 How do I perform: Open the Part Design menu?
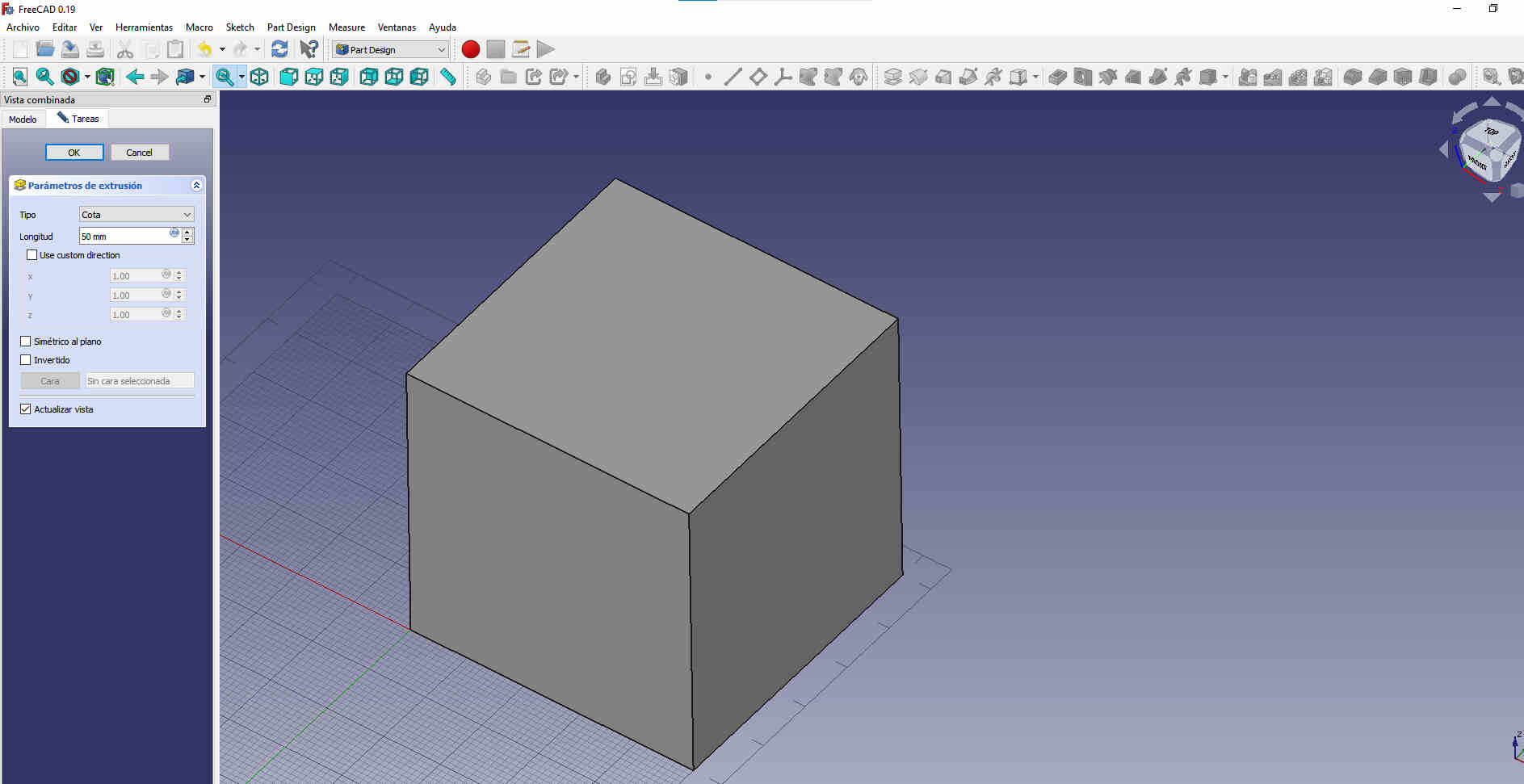(292, 27)
